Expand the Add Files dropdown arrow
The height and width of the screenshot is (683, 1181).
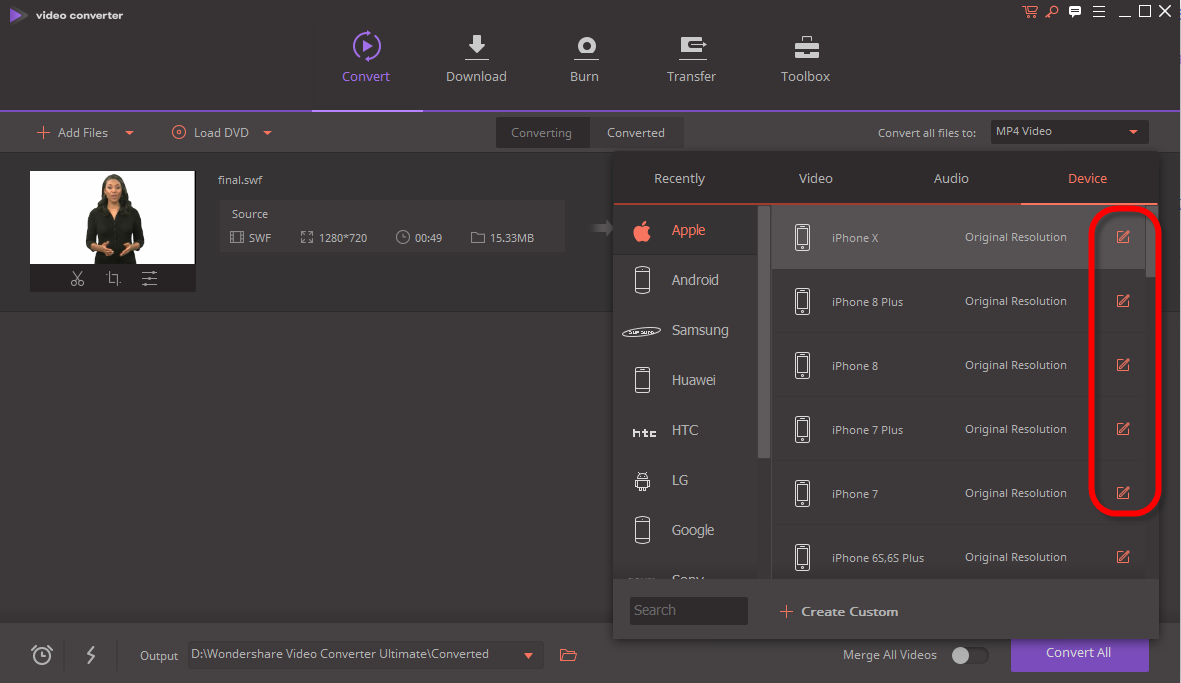(x=130, y=133)
